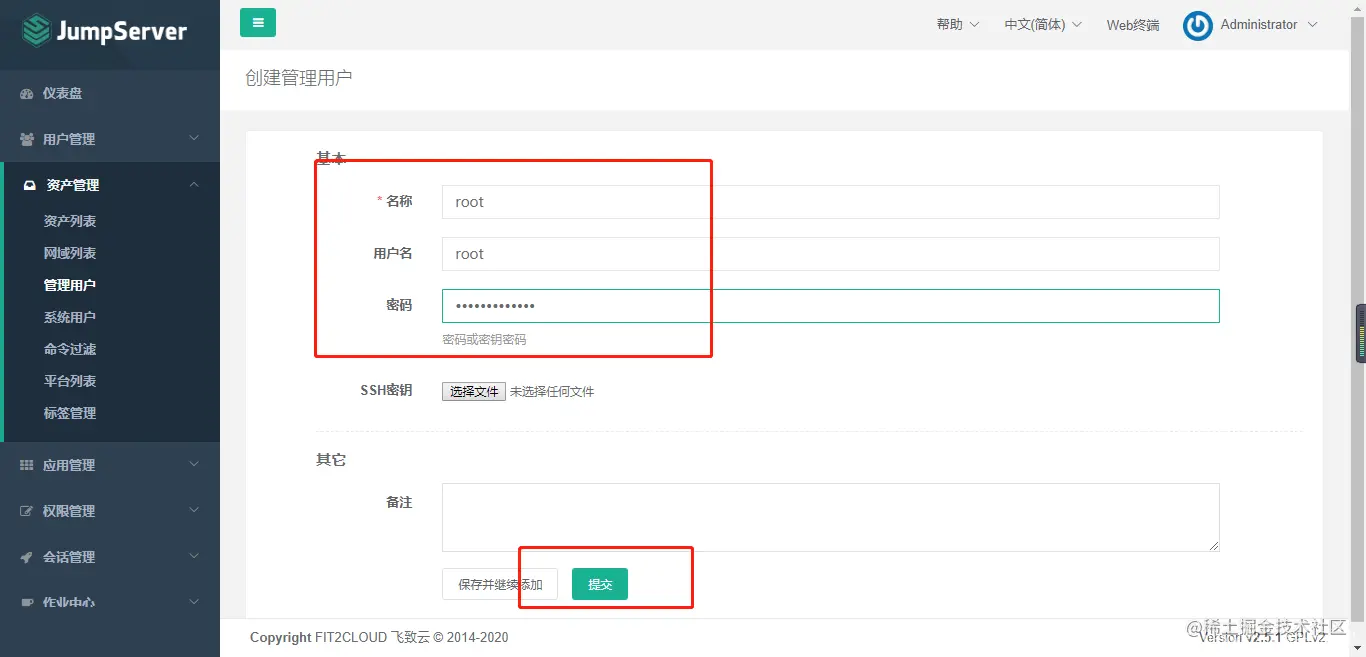Open 网域列表 submenu item
1366x657 pixels.
point(70,253)
